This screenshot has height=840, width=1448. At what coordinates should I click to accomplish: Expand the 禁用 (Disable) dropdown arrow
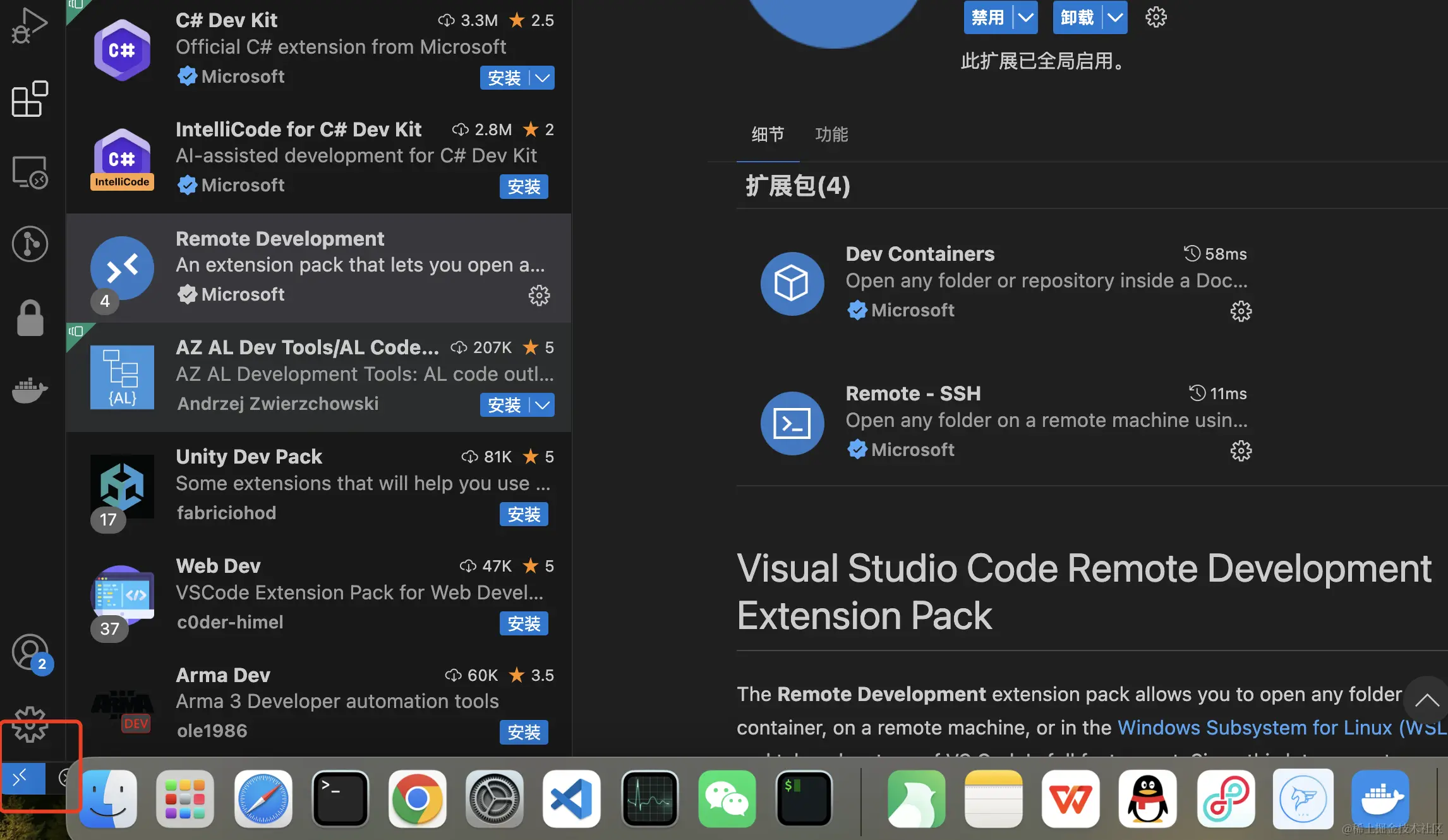click(1025, 18)
